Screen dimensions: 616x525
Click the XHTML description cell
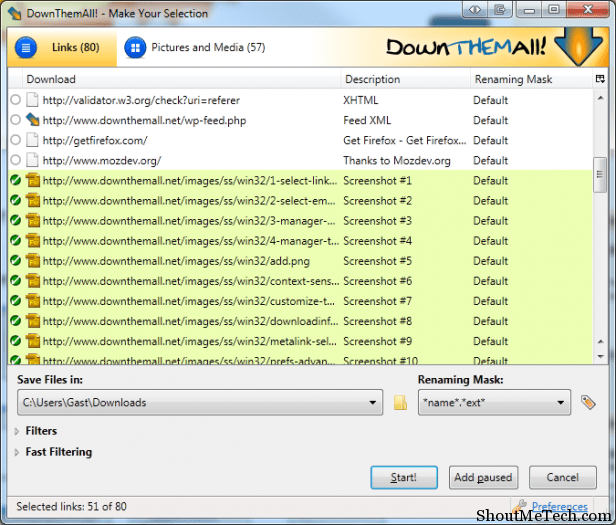pyautogui.click(x=361, y=100)
